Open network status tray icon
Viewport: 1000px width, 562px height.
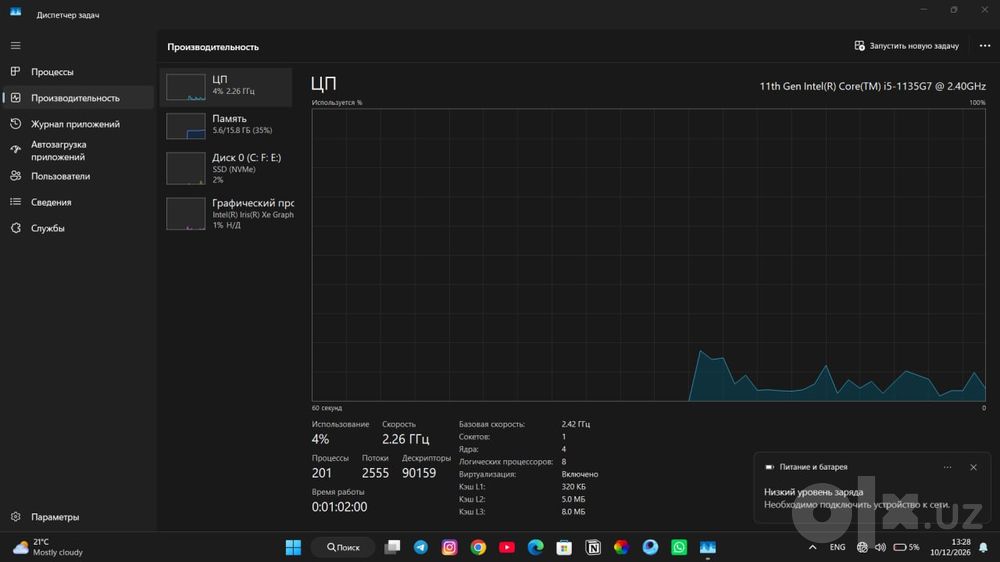click(x=862, y=547)
